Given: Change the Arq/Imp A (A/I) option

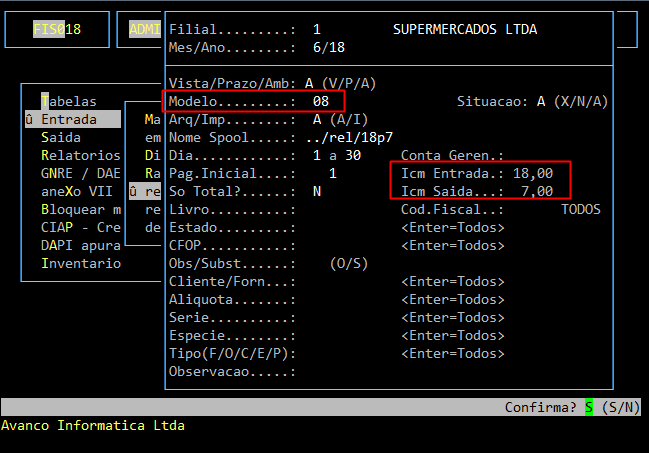Looking at the screenshot, I should pyautogui.click(x=317, y=119).
